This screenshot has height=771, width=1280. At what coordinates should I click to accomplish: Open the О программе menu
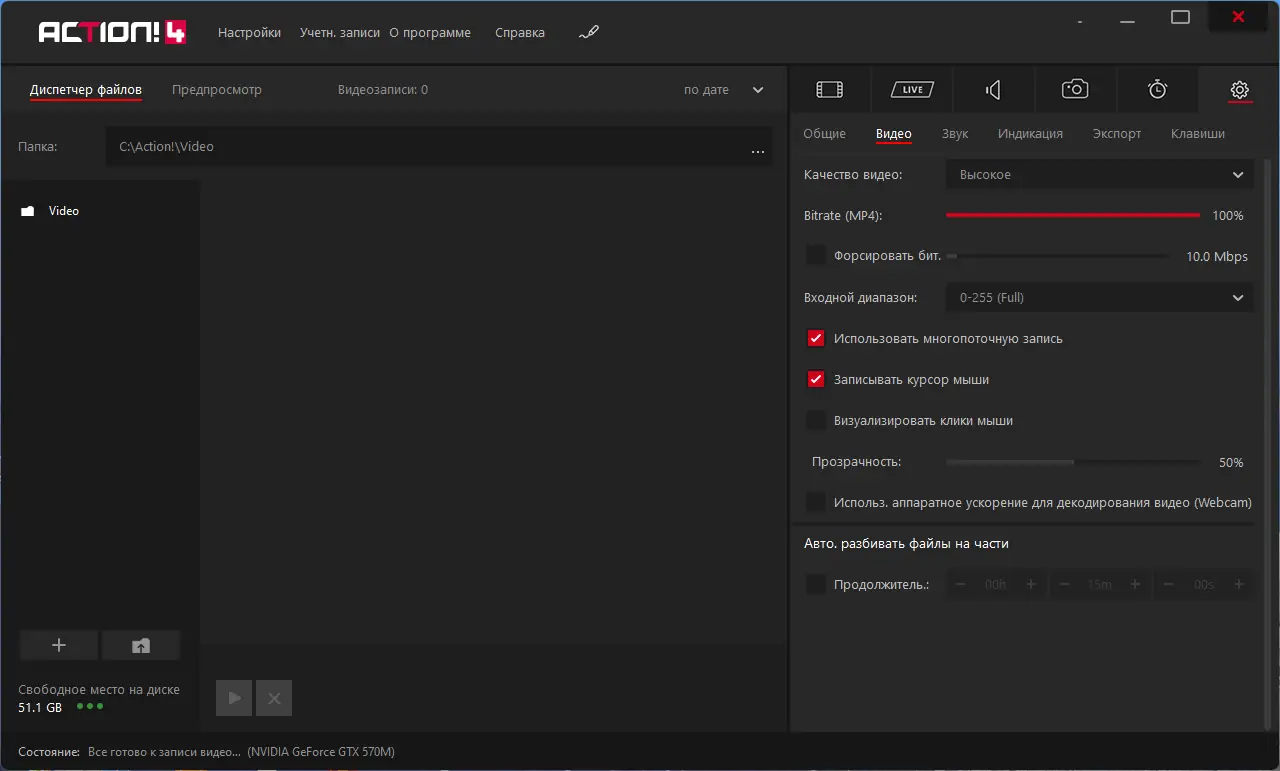[430, 32]
